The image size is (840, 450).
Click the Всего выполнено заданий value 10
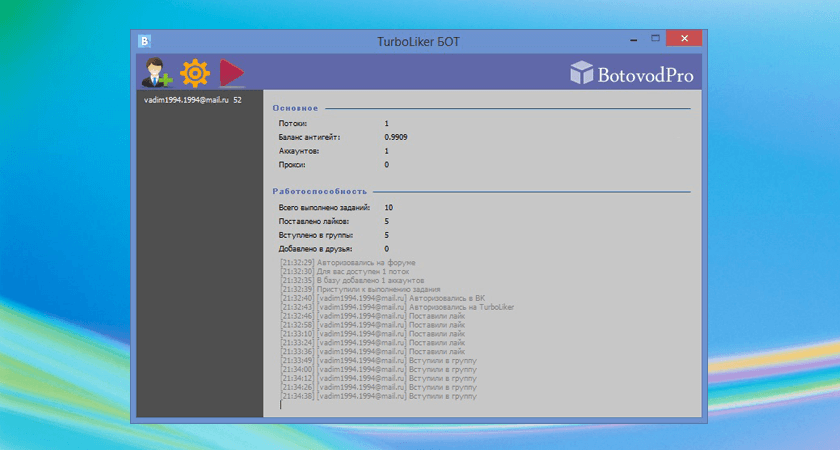pyautogui.click(x=388, y=207)
